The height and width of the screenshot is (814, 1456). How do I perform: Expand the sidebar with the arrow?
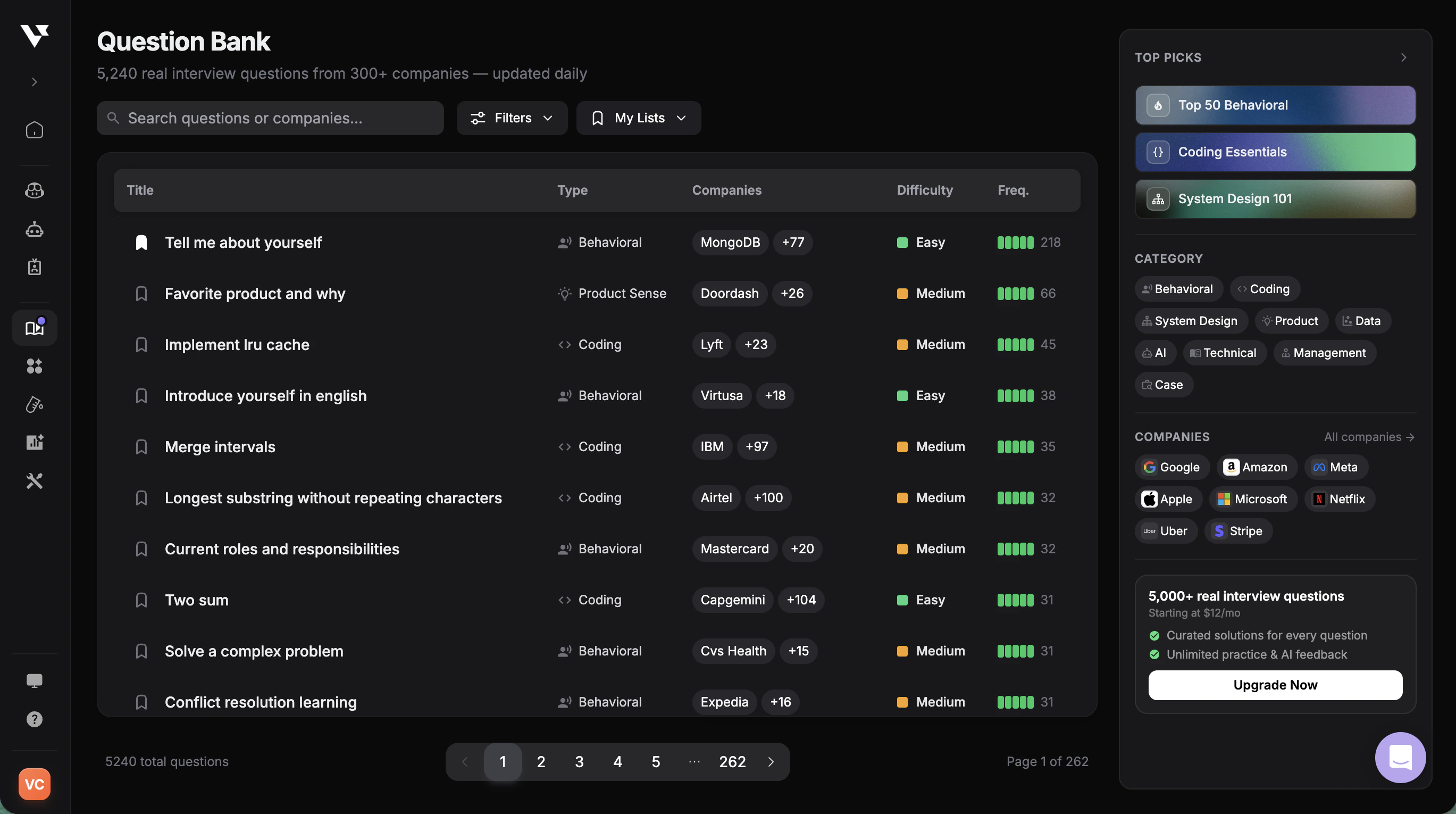35,82
